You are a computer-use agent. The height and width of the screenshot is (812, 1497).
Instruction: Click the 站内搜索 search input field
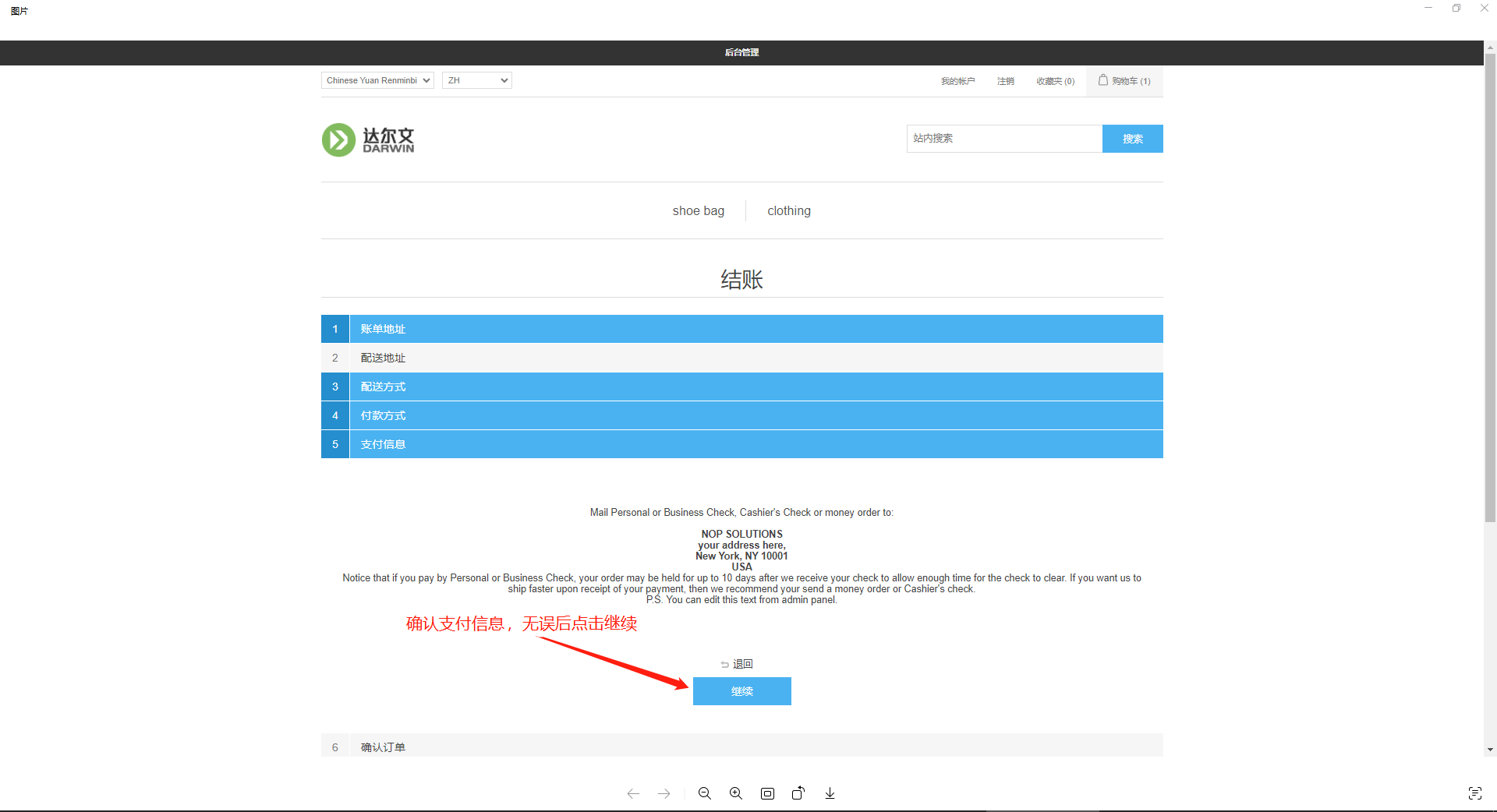click(1003, 139)
